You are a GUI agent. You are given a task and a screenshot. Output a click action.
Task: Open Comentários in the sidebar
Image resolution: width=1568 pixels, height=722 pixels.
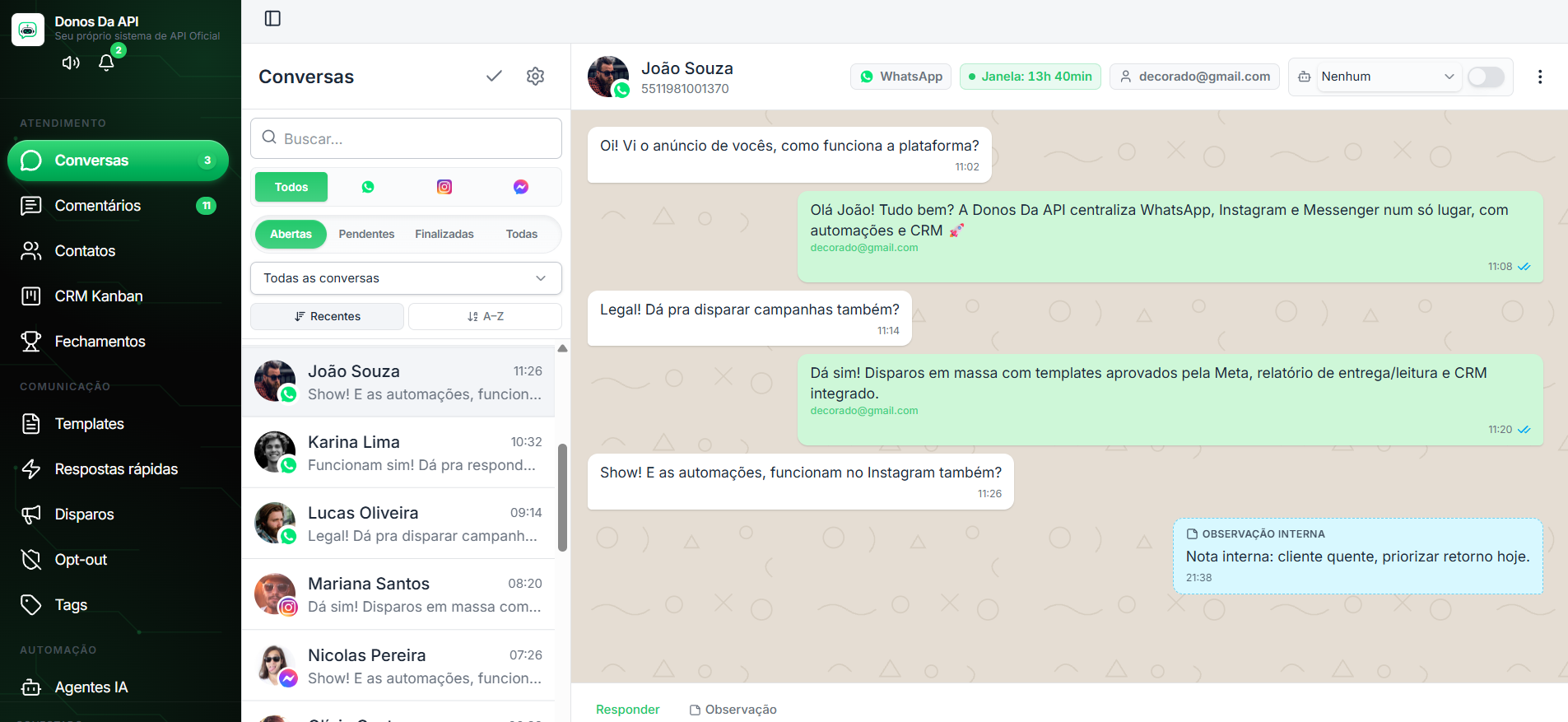pos(118,206)
